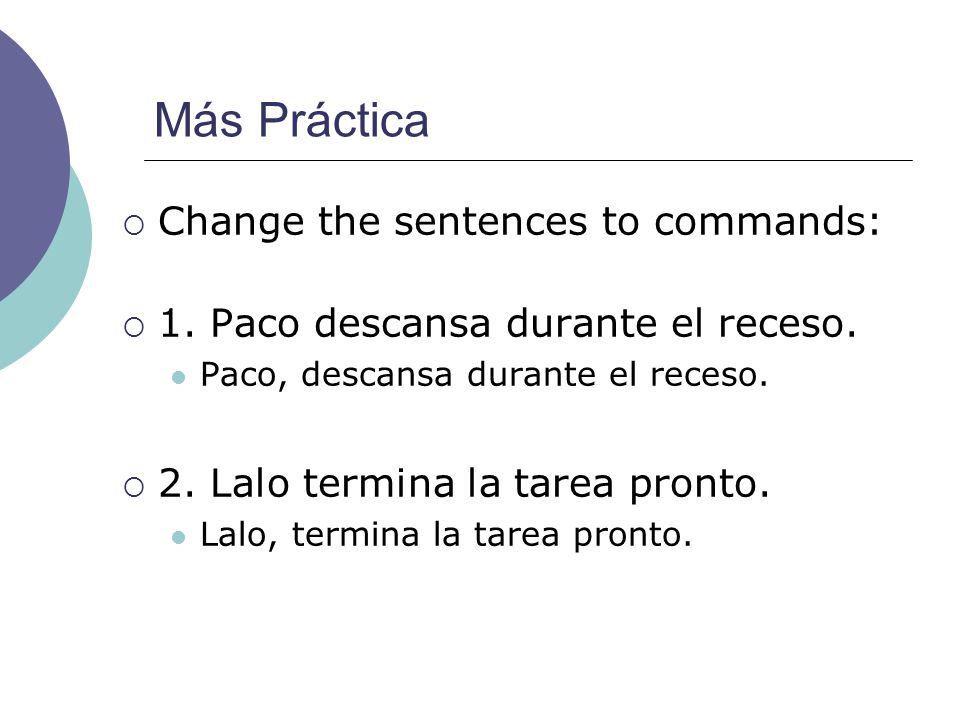Click the sentence '1. Paco descansa durante el receso.'
Image resolution: width=960 pixels, height=720 pixels.
(x=508, y=323)
